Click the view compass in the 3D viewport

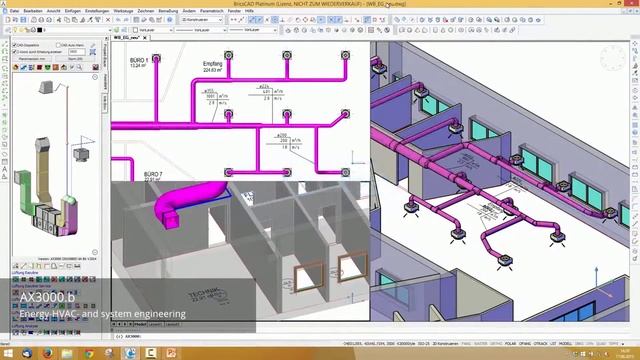(x=613, y=58)
